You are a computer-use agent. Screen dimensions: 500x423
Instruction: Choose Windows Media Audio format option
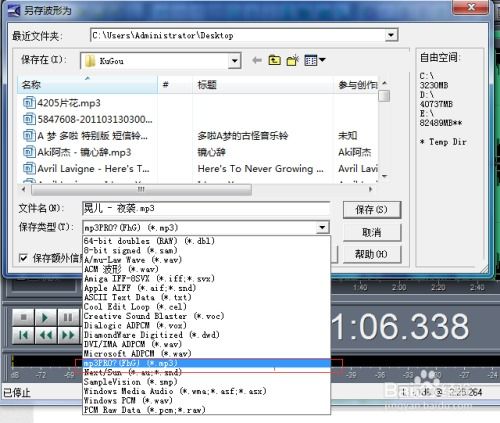[175, 391]
